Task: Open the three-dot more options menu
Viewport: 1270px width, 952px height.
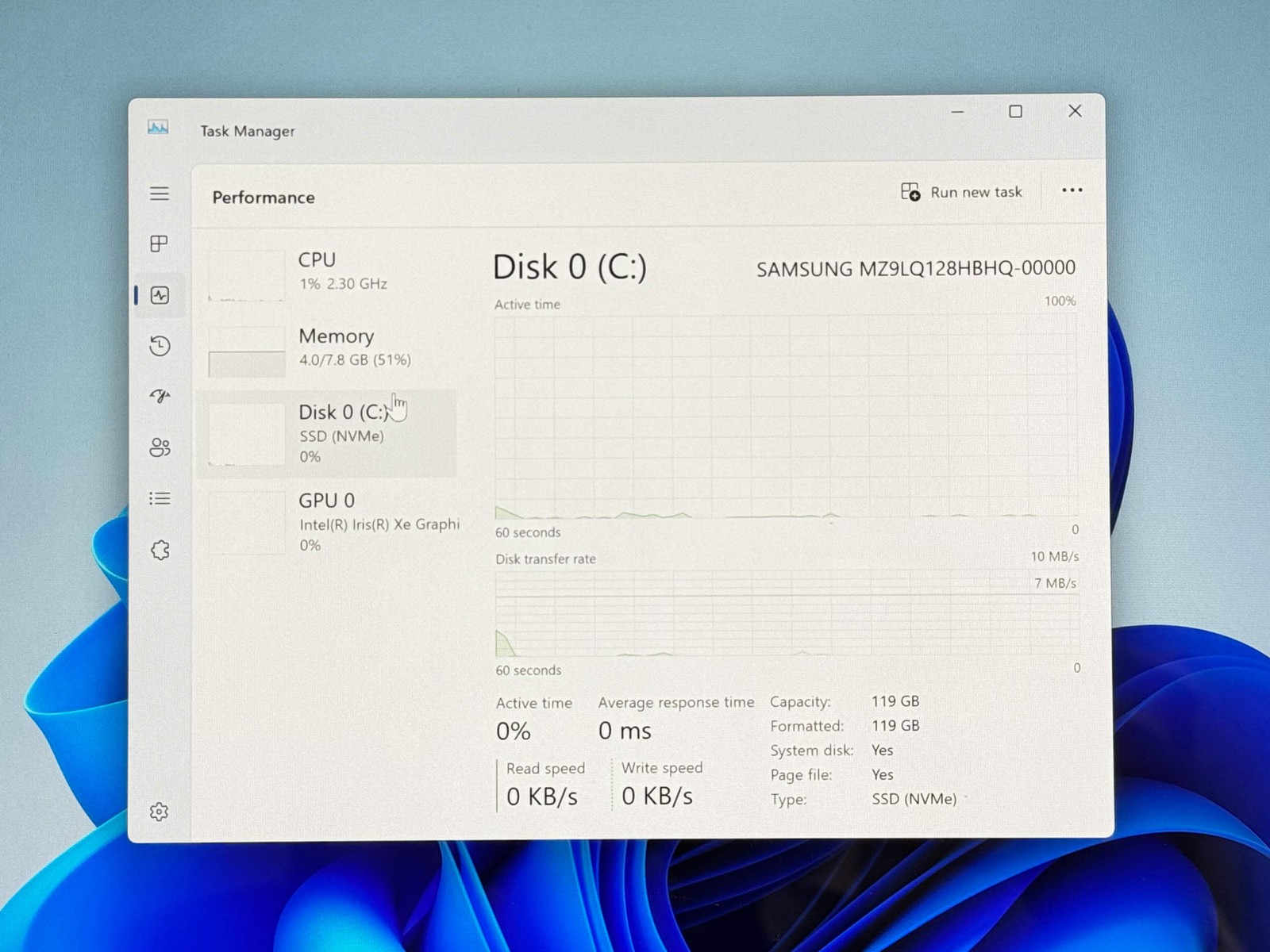Action: (x=1072, y=190)
